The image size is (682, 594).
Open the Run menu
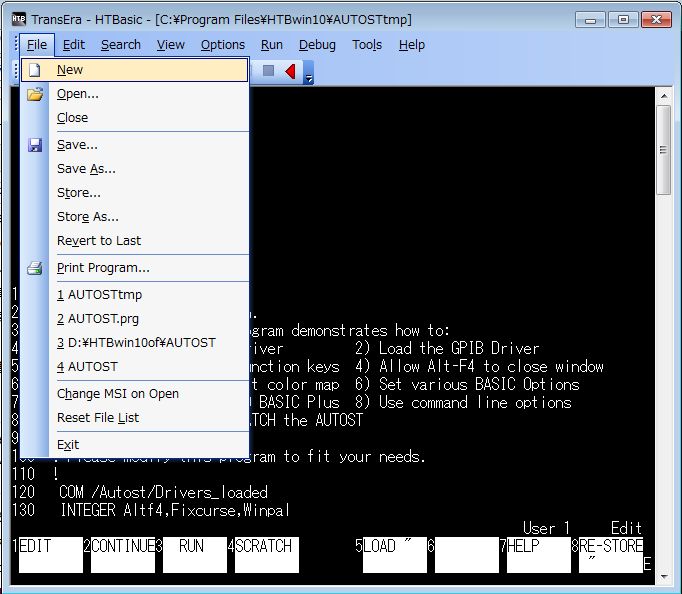[x=272, y=45]
